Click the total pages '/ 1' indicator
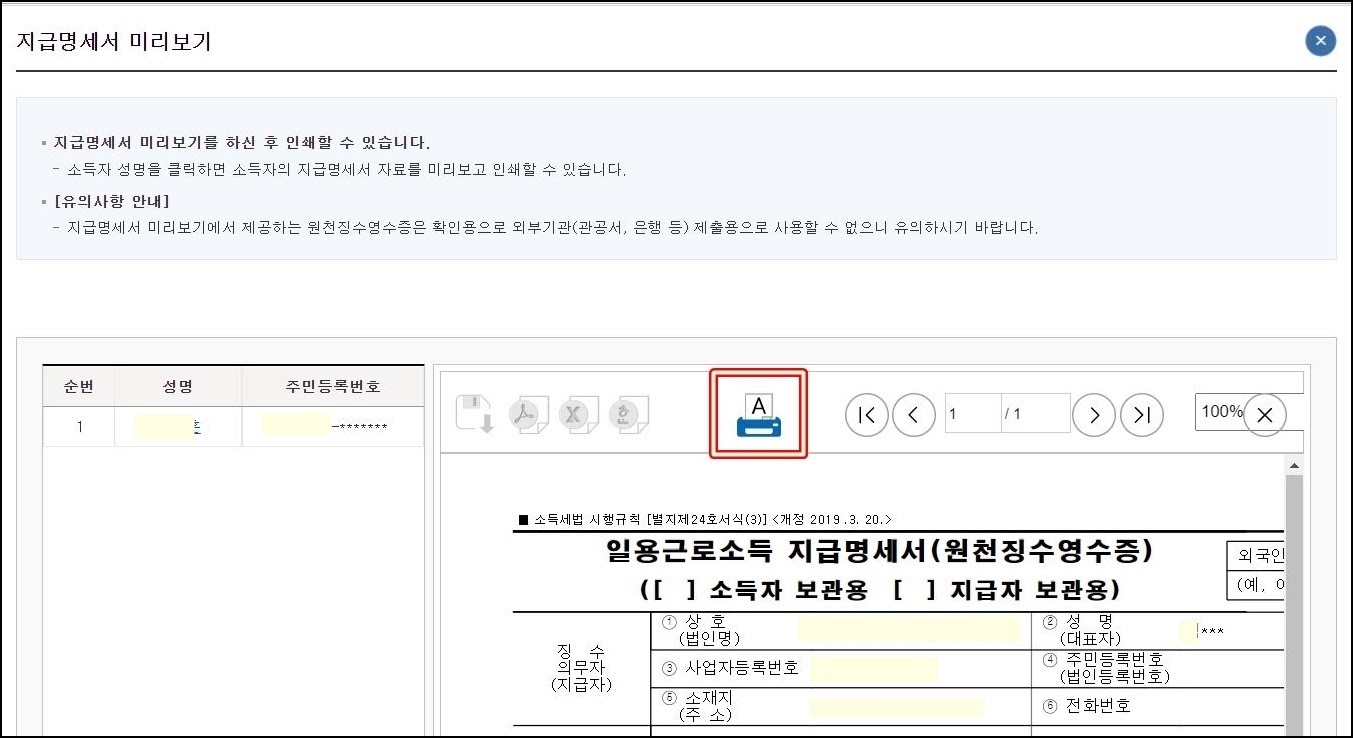This screenshot has height=738, width=1353. [x=1035, y=413]
